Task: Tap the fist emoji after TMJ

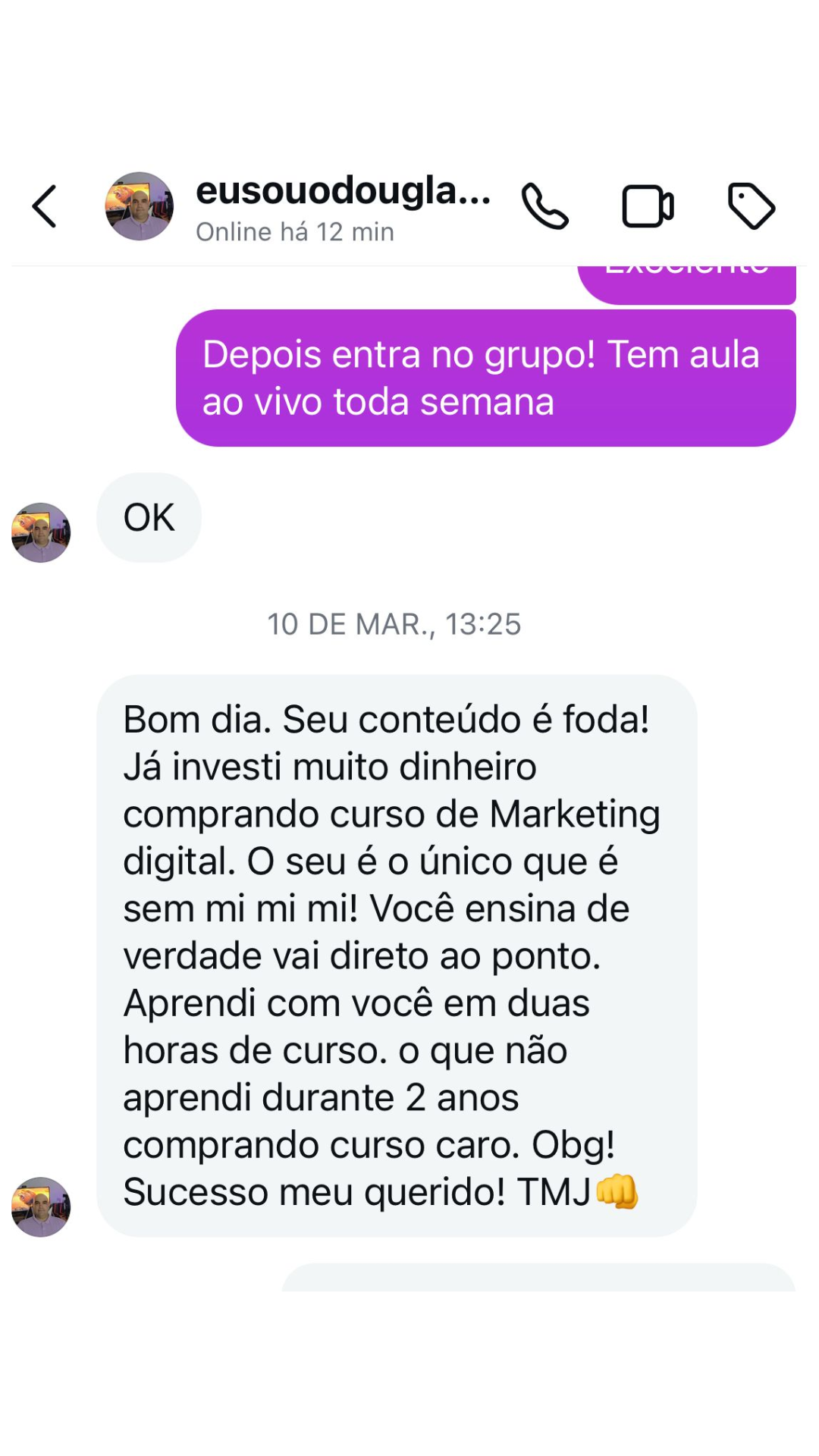Action: (617, 1191)
